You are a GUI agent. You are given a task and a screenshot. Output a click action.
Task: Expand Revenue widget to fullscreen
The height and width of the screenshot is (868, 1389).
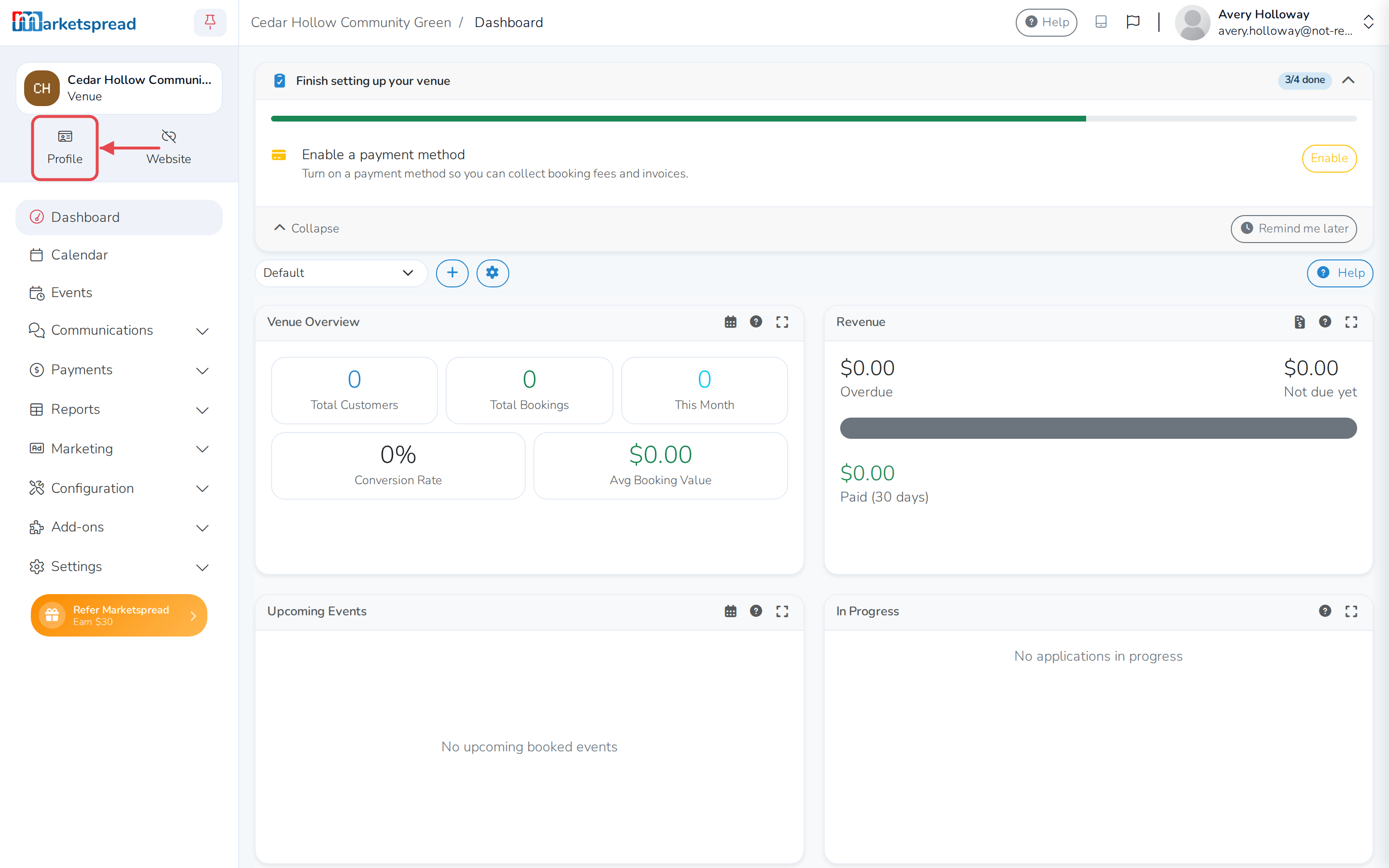pos(1351,322)
